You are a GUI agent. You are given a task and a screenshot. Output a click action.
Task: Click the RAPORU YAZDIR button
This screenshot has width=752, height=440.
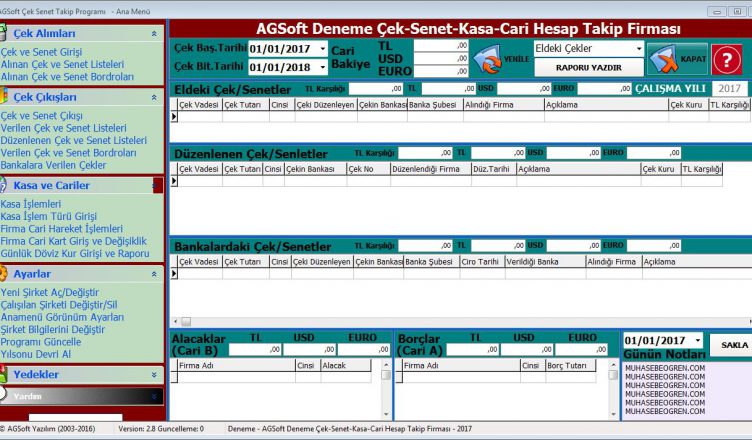tap(588, 68)
